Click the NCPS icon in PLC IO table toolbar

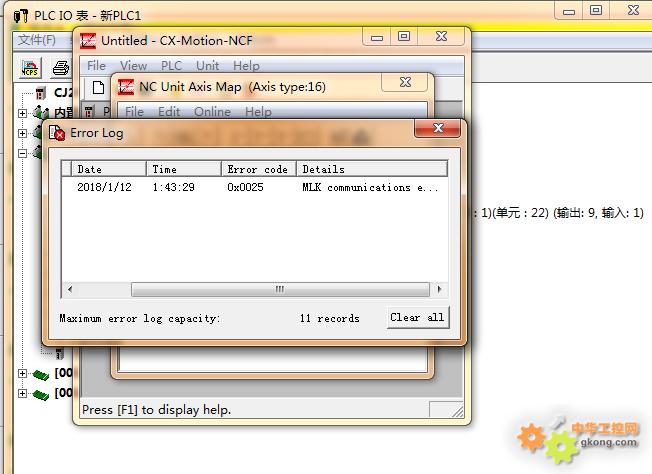(x=30, y=68)
